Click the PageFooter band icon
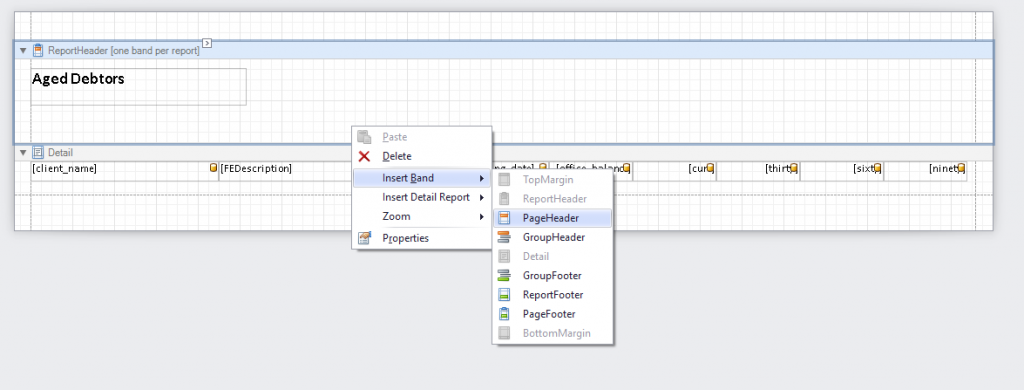 (504, 314)
